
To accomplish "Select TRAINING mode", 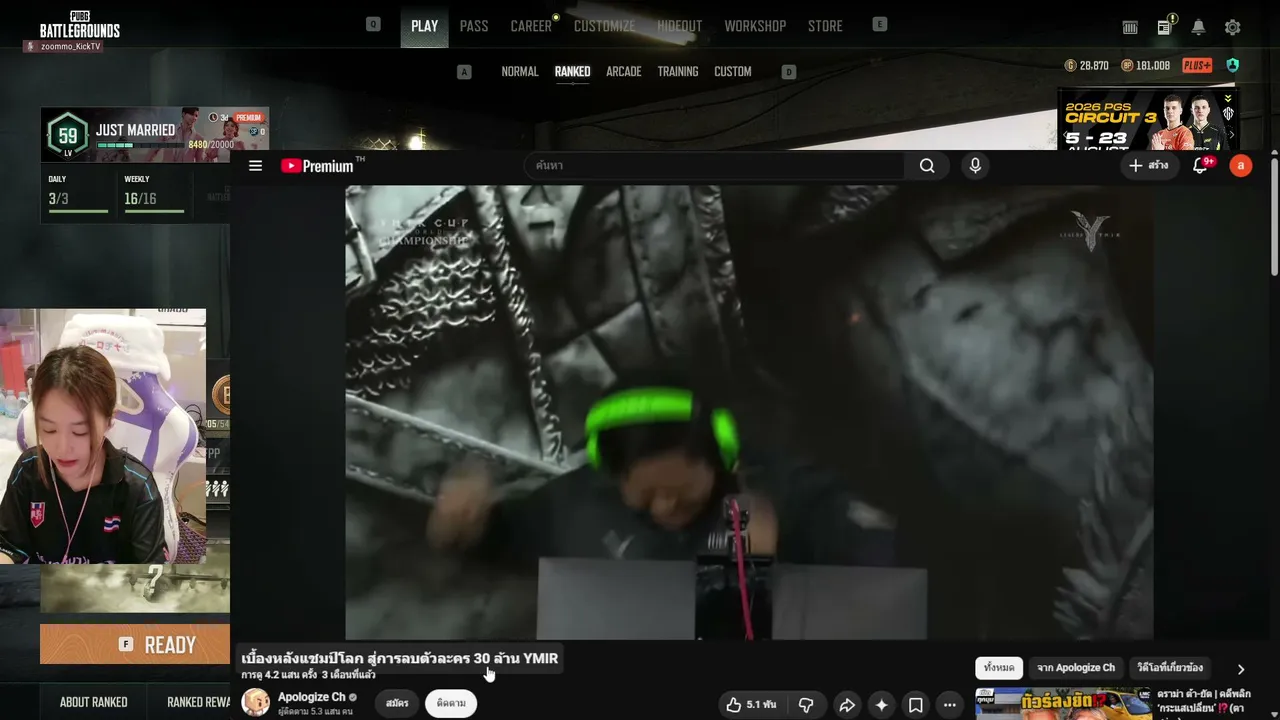I will pyautogui.click(x=678, y=72).
